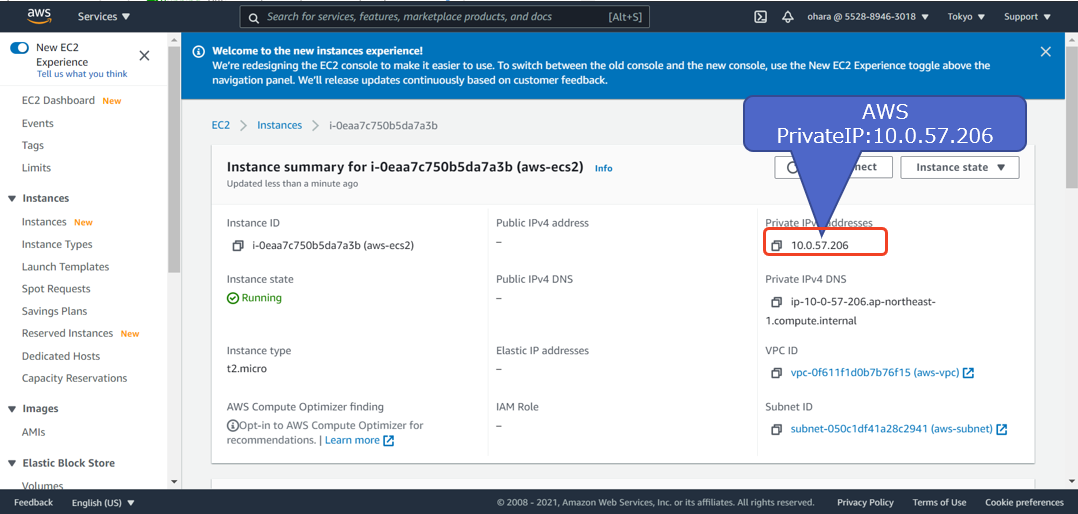1078x514 pixels.
Task: Open Cookie preferences footer link
Action: [1024, 502]
